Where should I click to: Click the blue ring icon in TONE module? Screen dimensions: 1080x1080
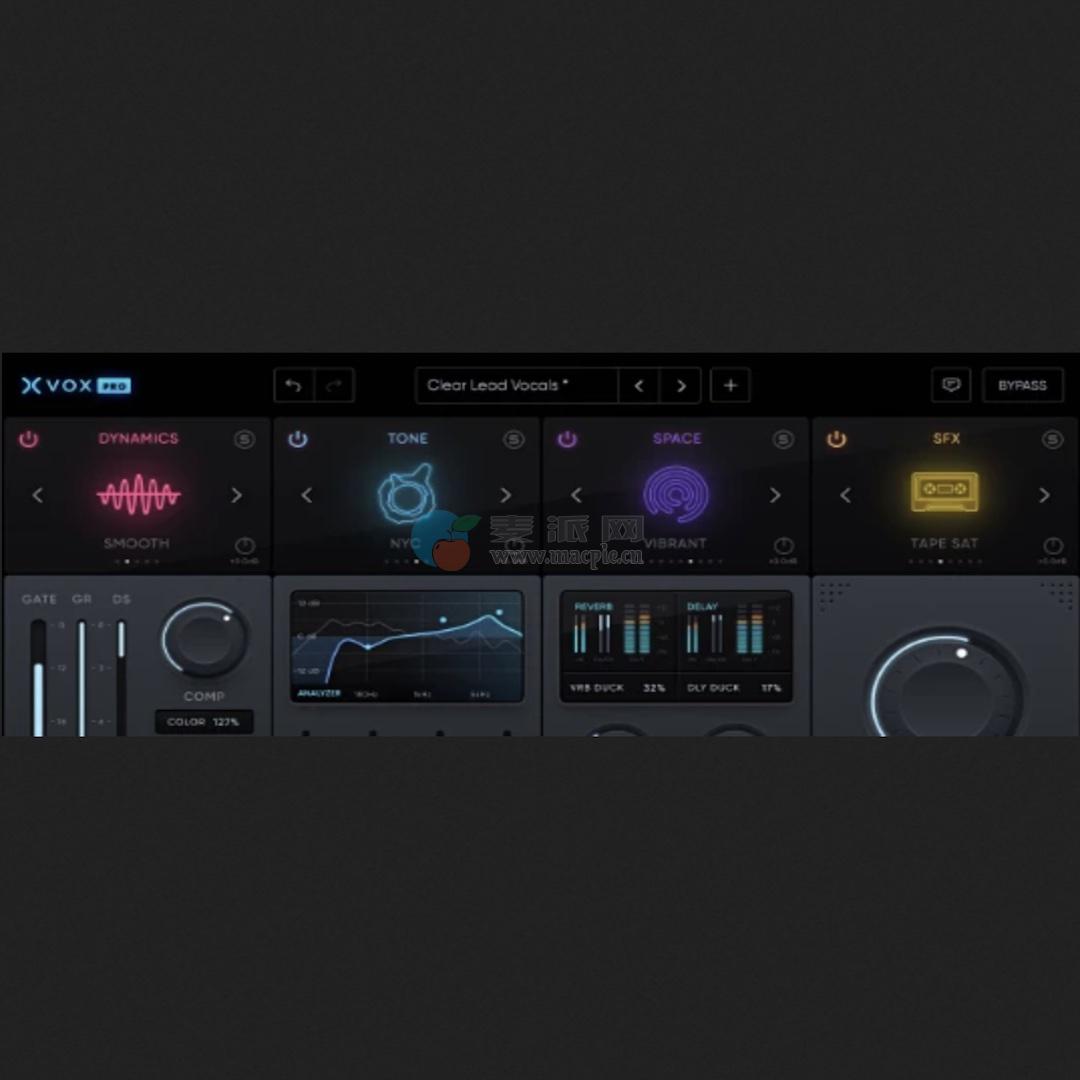click(406, 492)
